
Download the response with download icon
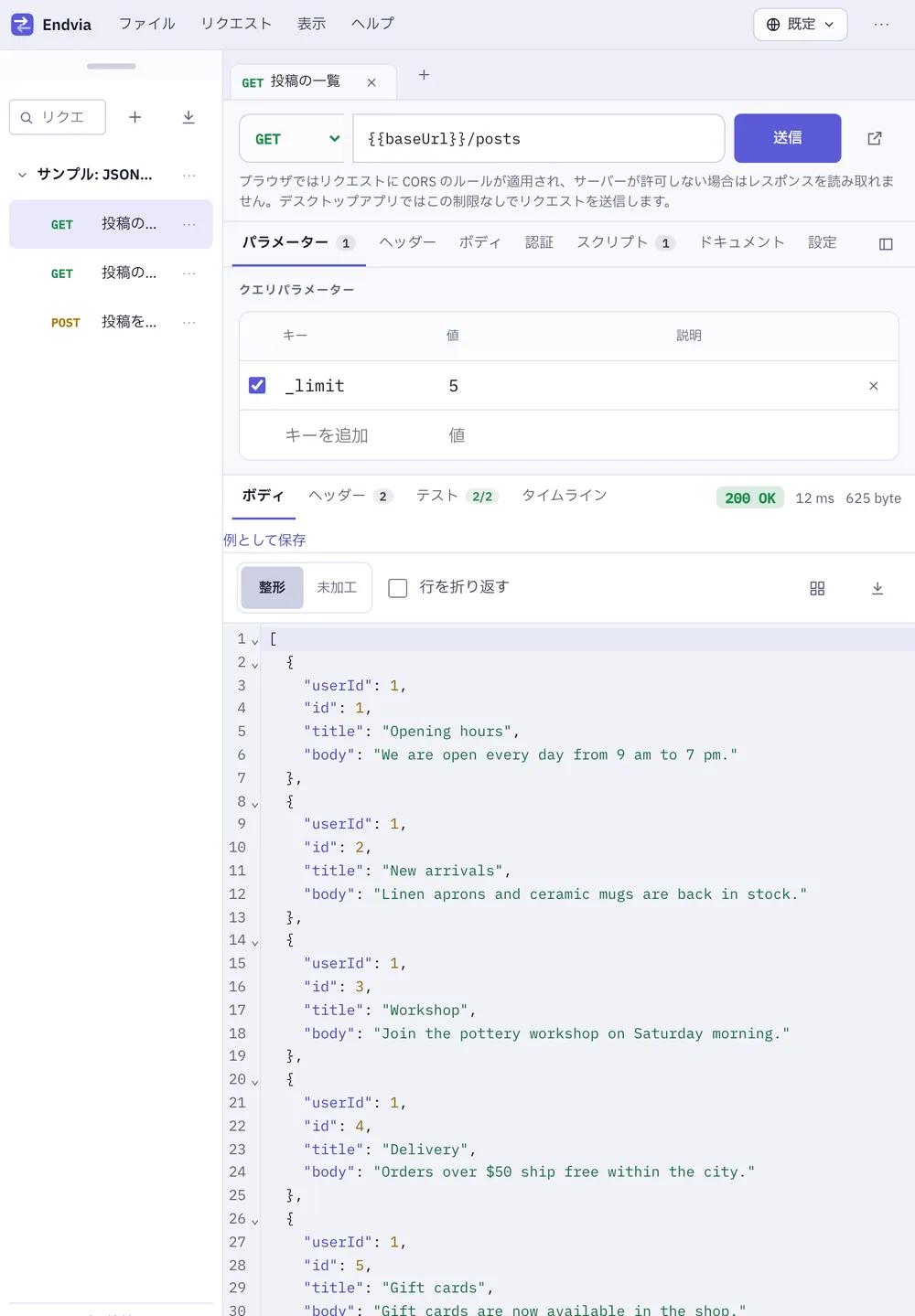(877, 588)
